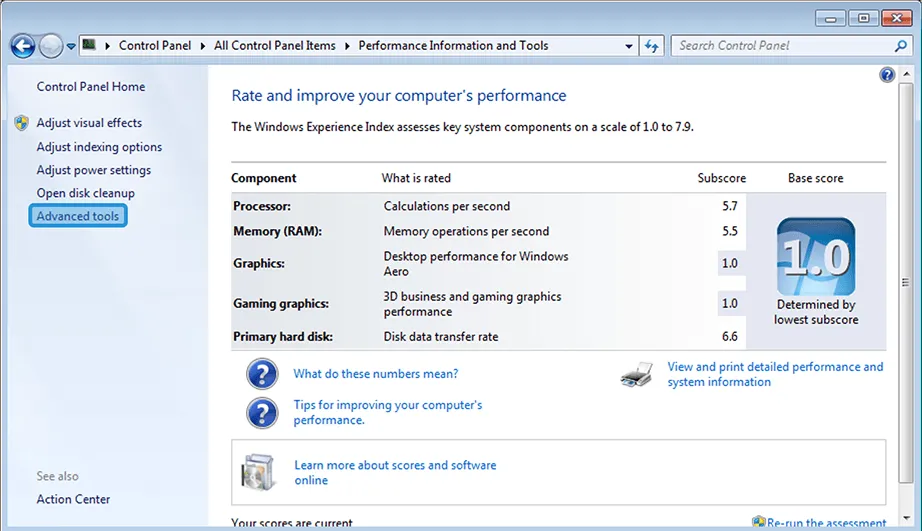Open Adjust indexing options
Screen dimensions: 922x531
click(99, 147)
